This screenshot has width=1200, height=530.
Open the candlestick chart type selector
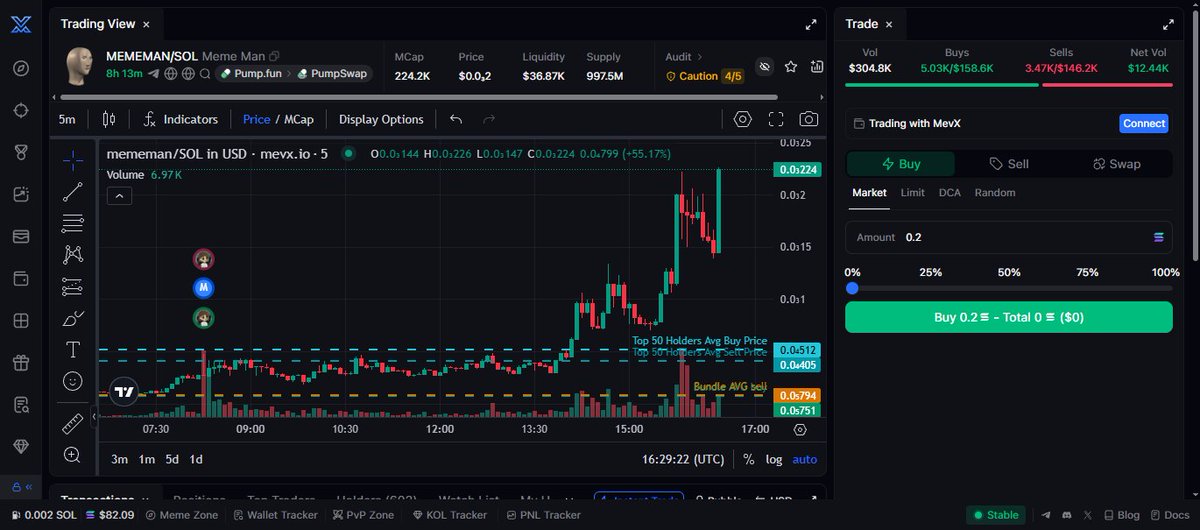[x=109, y=119]
